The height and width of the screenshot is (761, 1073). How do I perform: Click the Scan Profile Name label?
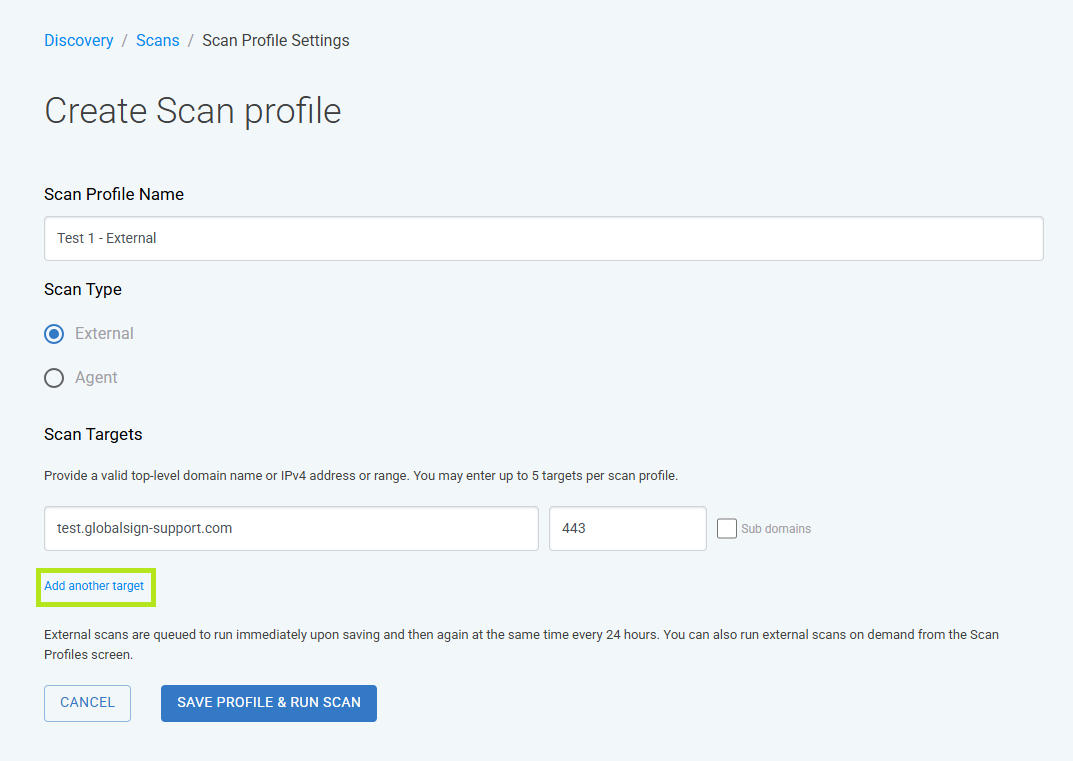click(x=114, y=194)
